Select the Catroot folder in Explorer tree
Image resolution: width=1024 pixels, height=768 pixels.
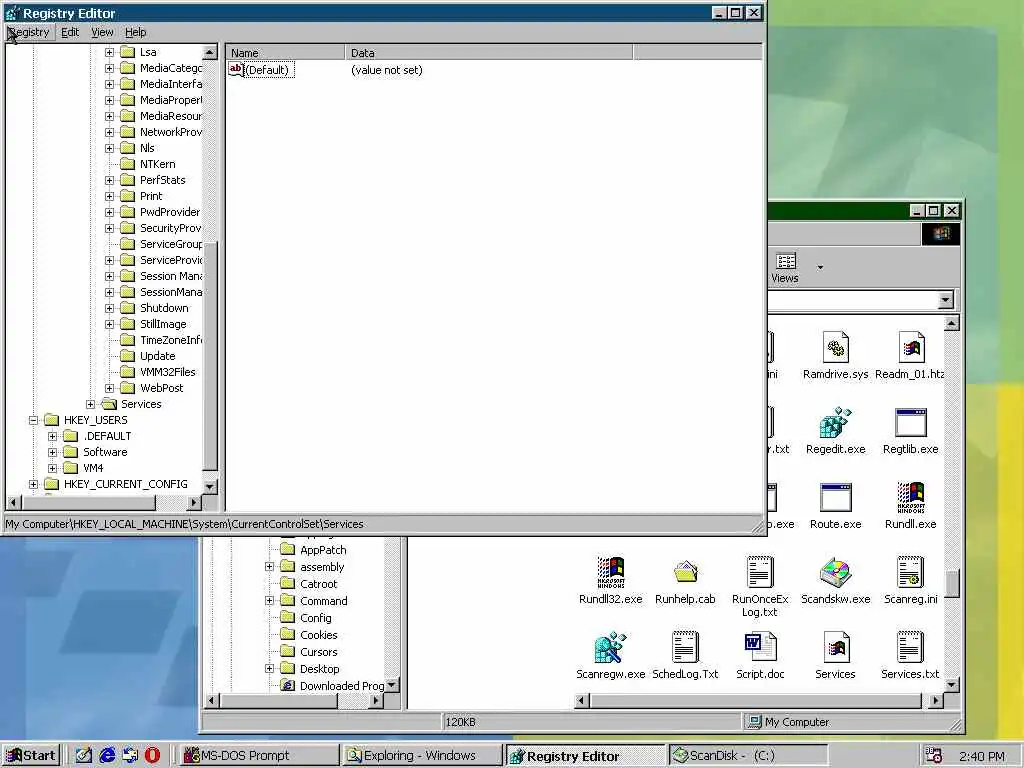319,584
